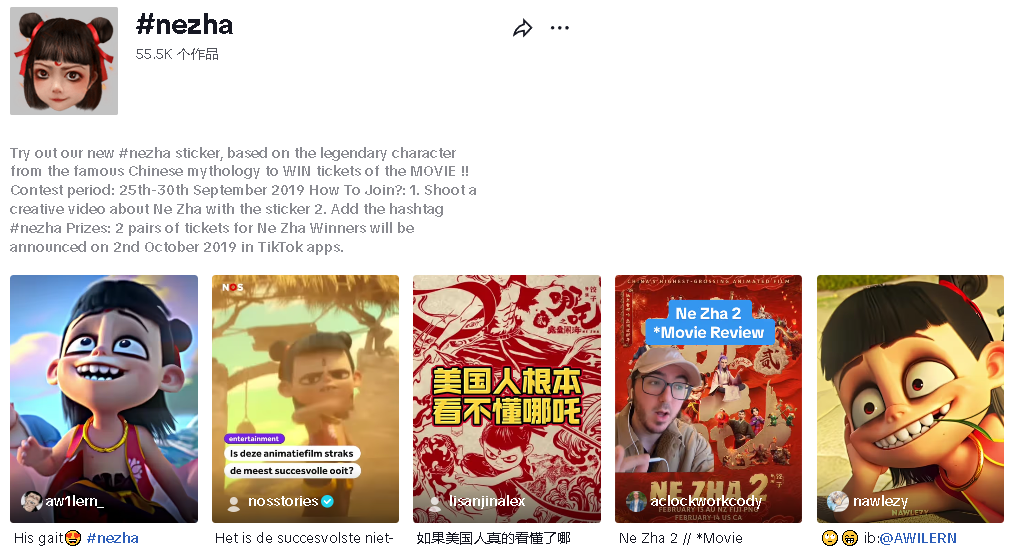Image resolution: width=1015 pixels, height=558 pixels.
Task: Open the aw1lern_ Nezha video thumbnail
Action: coord(104,399)
